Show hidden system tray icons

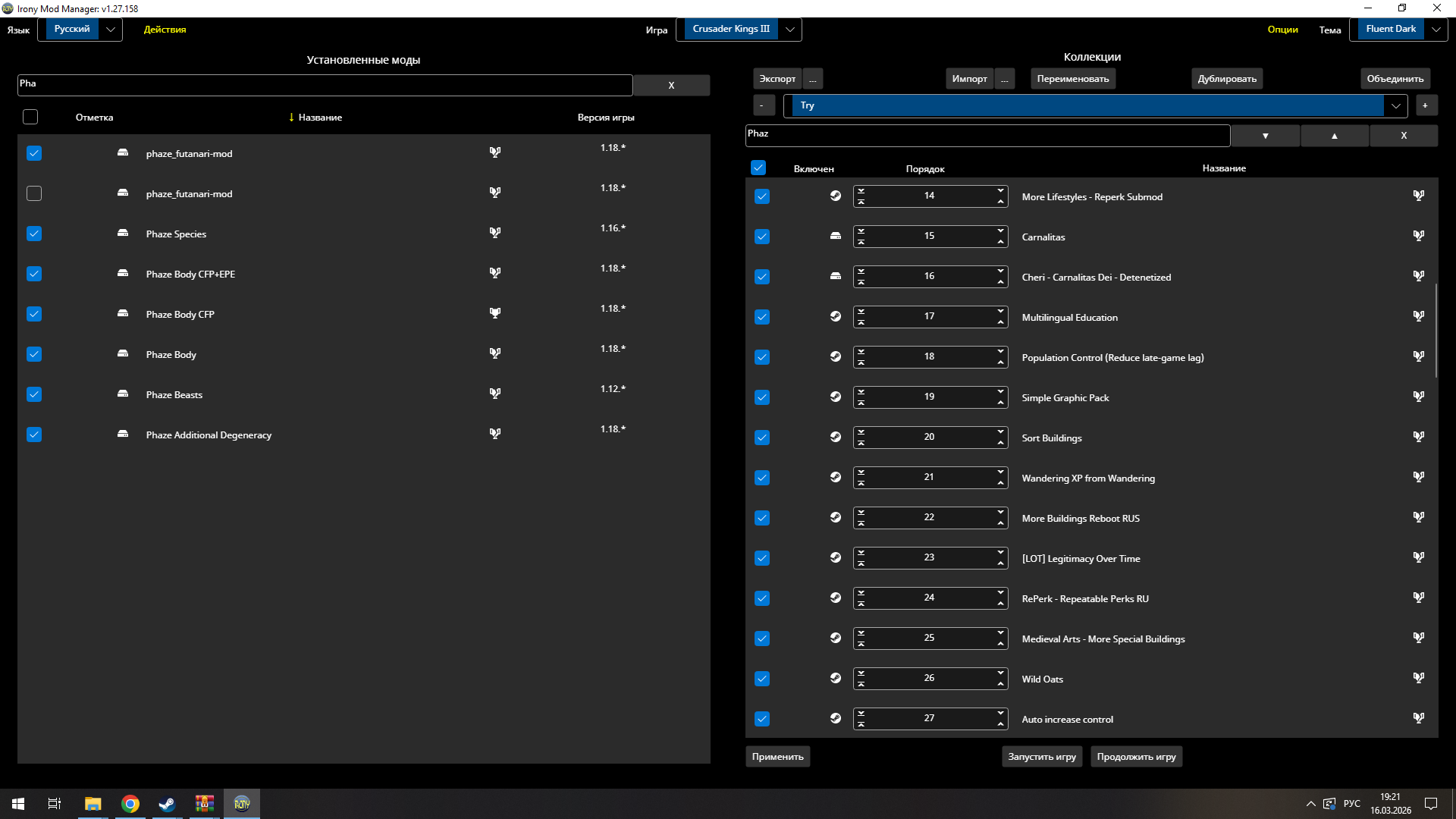click(x=1310, y=804)
